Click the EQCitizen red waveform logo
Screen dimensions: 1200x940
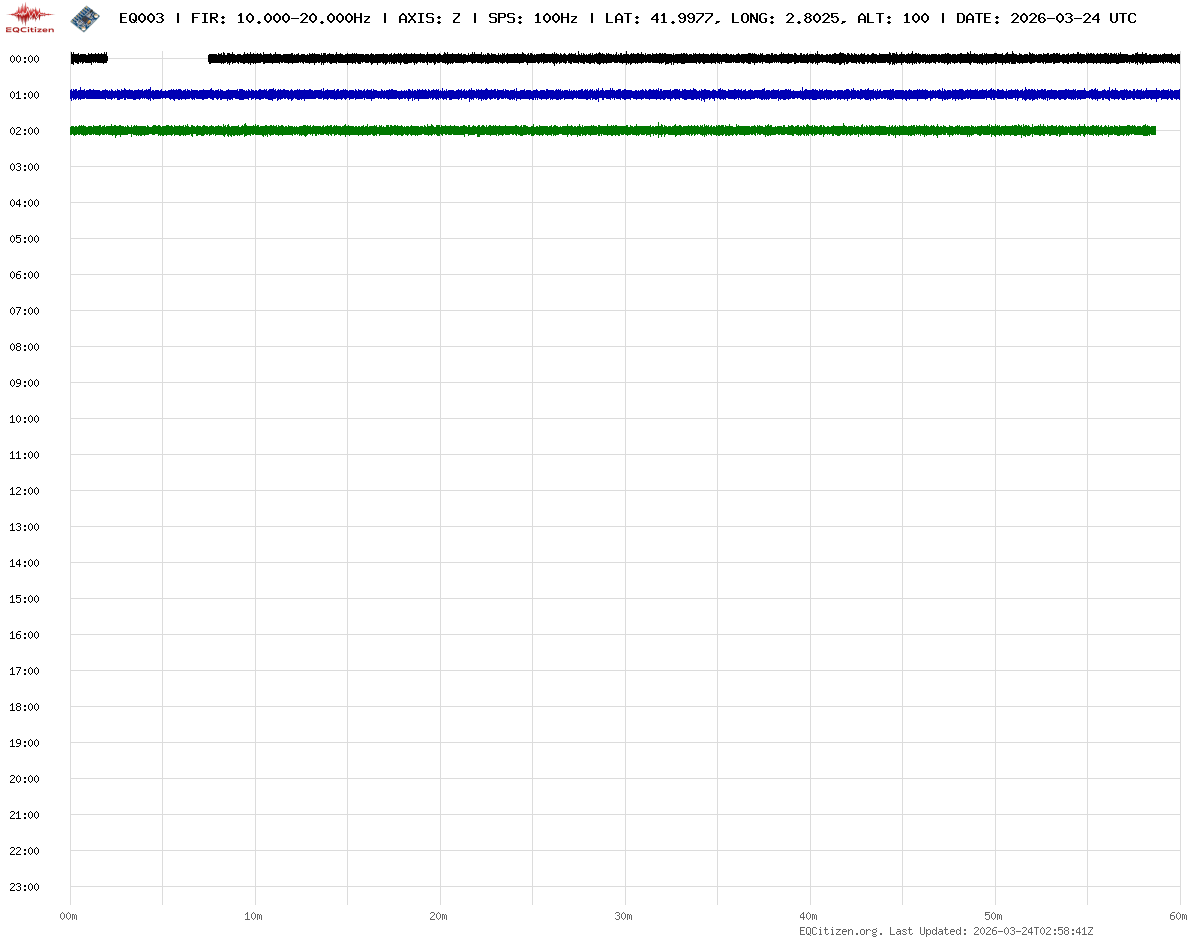pos(30,17)
